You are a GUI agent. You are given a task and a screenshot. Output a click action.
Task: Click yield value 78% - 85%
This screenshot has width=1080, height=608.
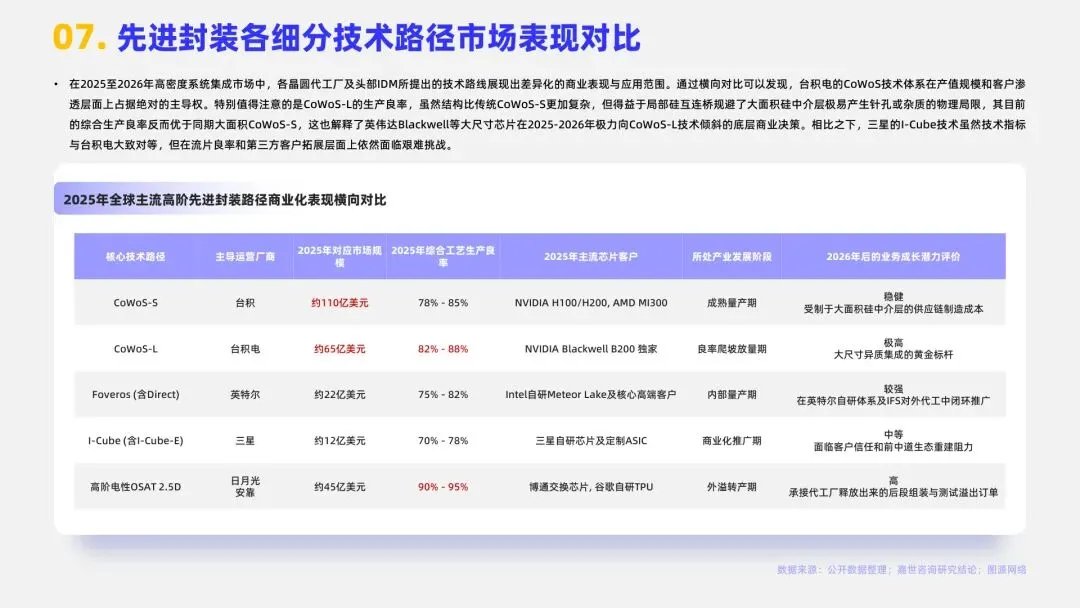(443, 302)
